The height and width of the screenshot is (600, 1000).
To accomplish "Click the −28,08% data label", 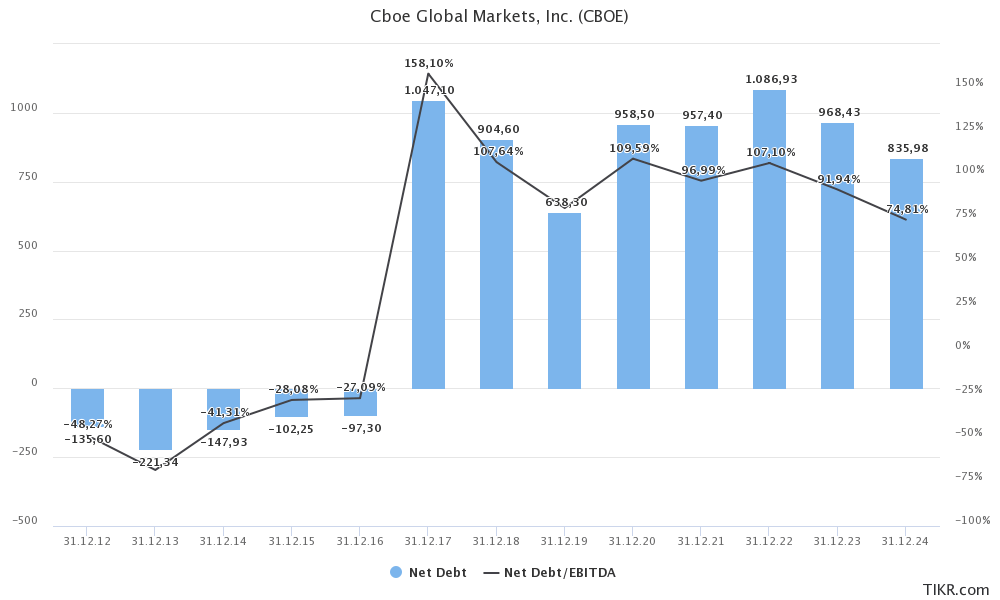I will point(293,389).
